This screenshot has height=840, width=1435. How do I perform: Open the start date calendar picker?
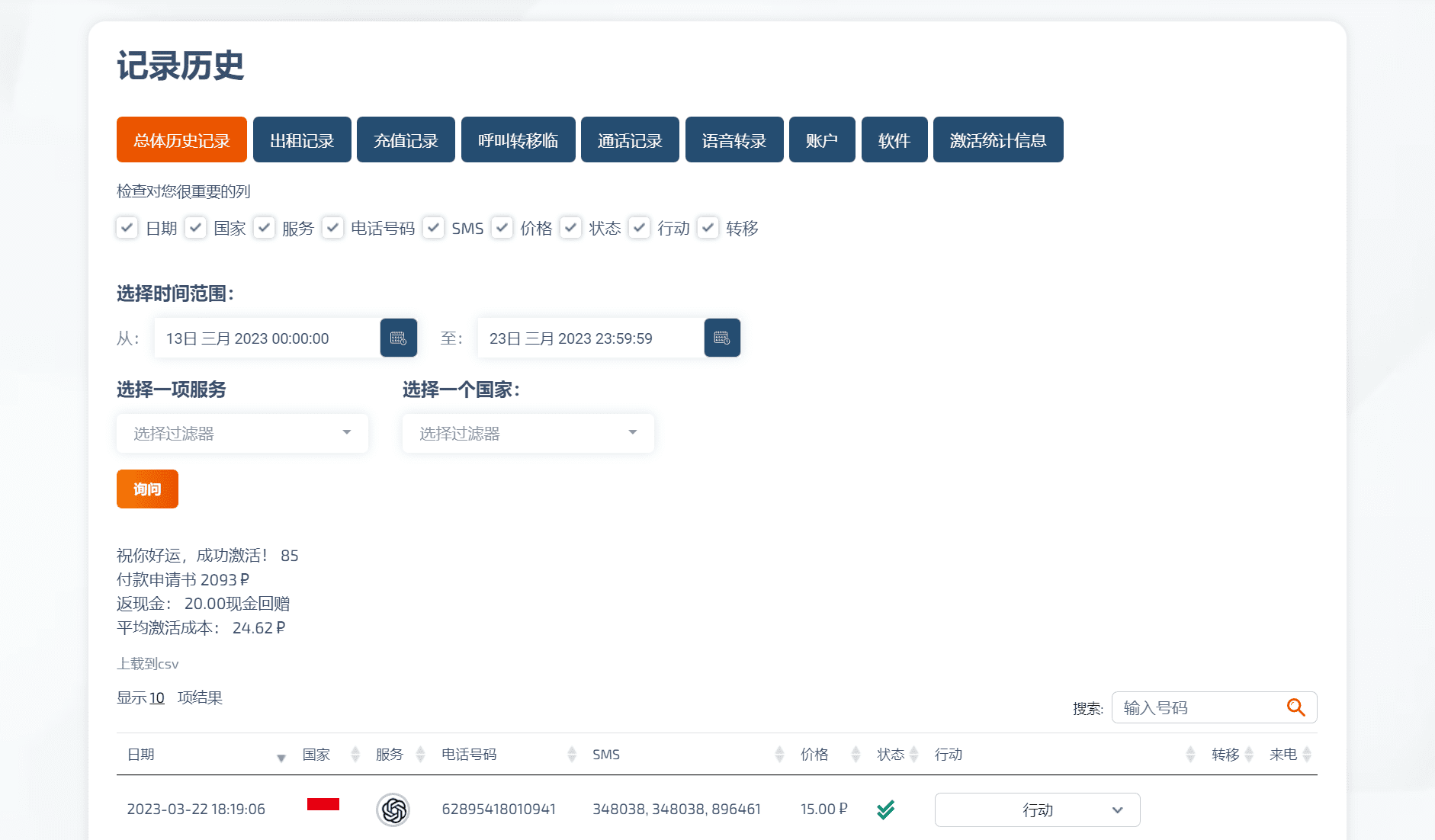398,338
